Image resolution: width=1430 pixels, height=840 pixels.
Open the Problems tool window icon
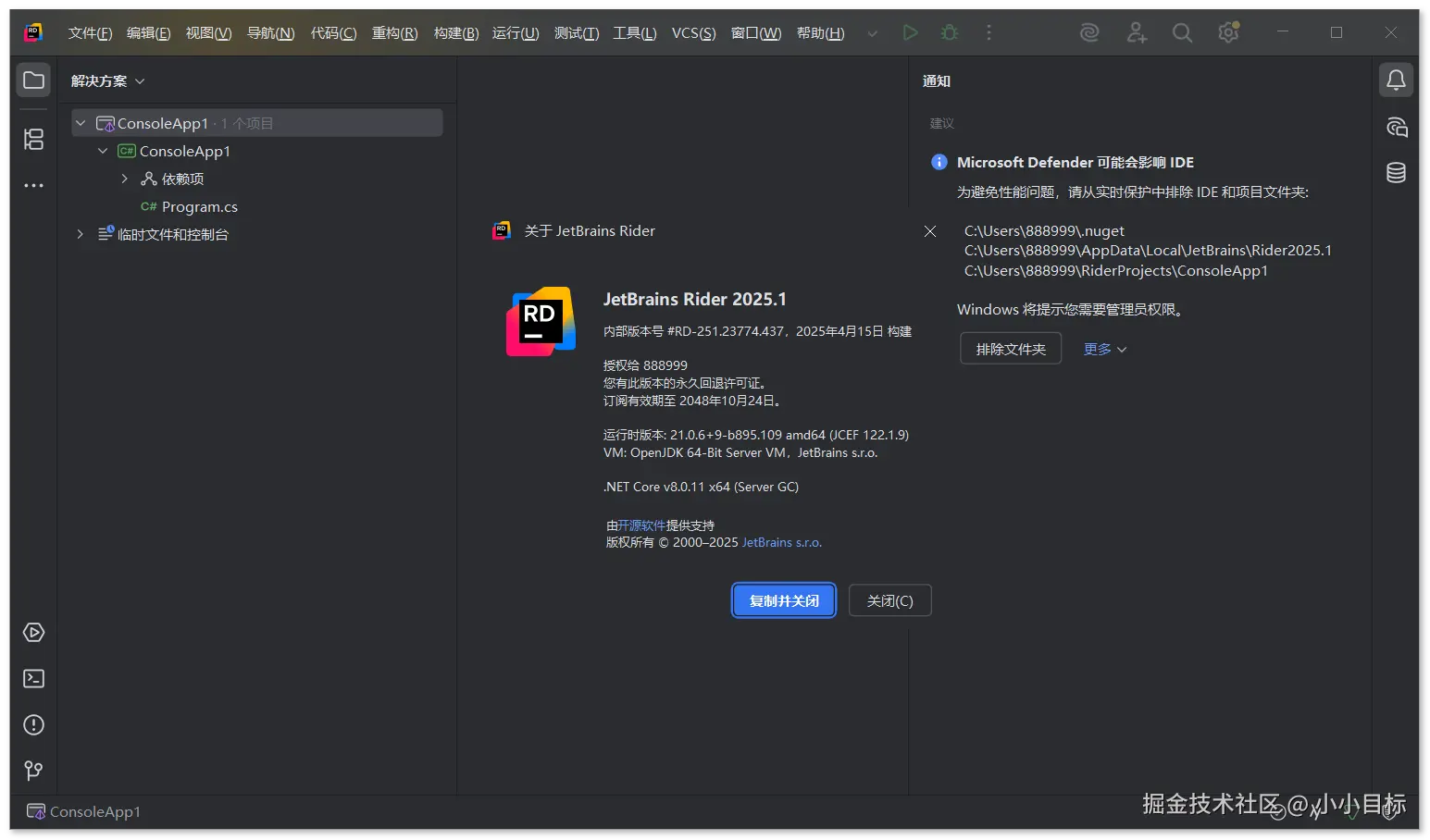pos(33,725)
